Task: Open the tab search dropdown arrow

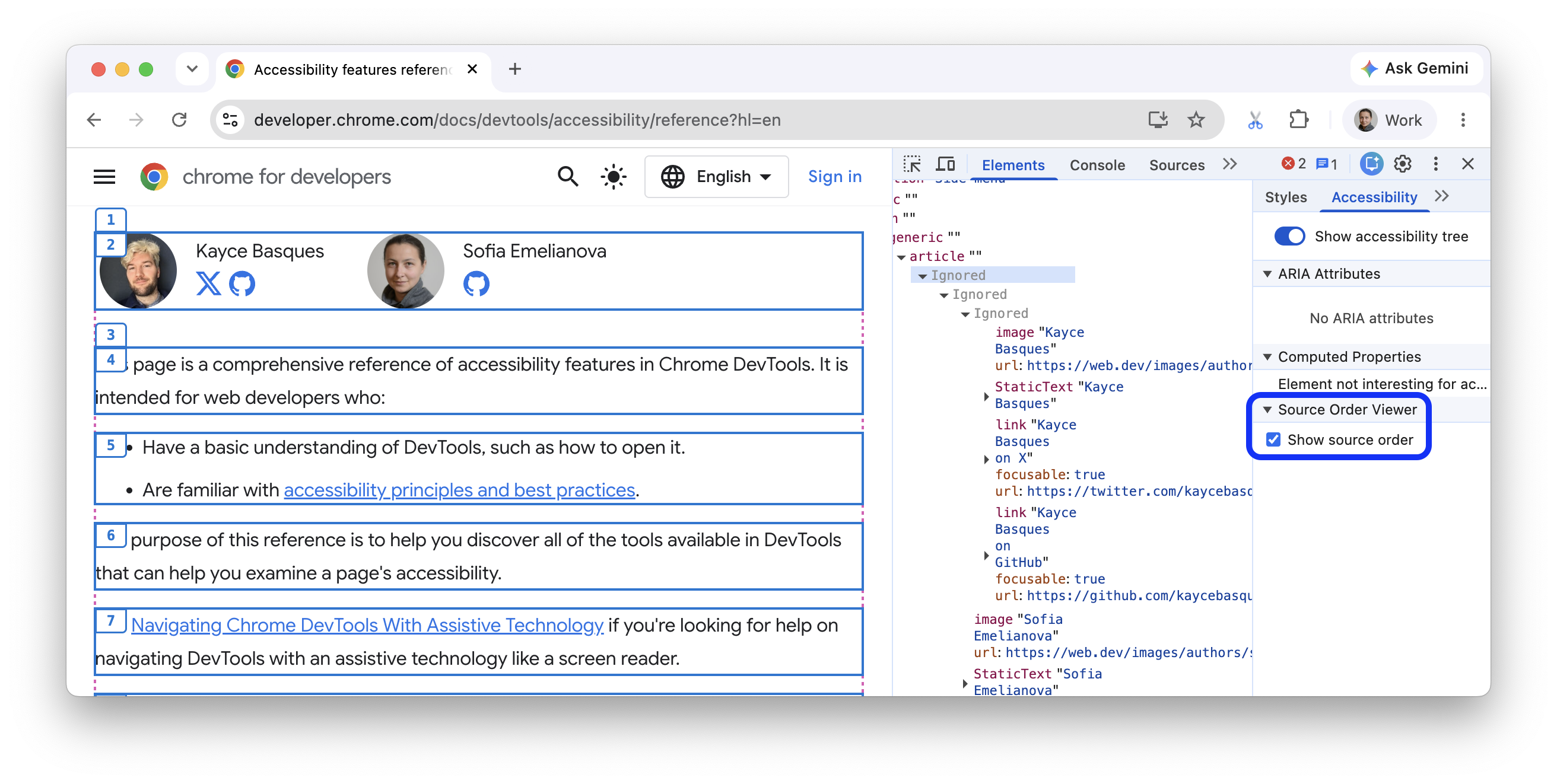Action: coord(192,69)
